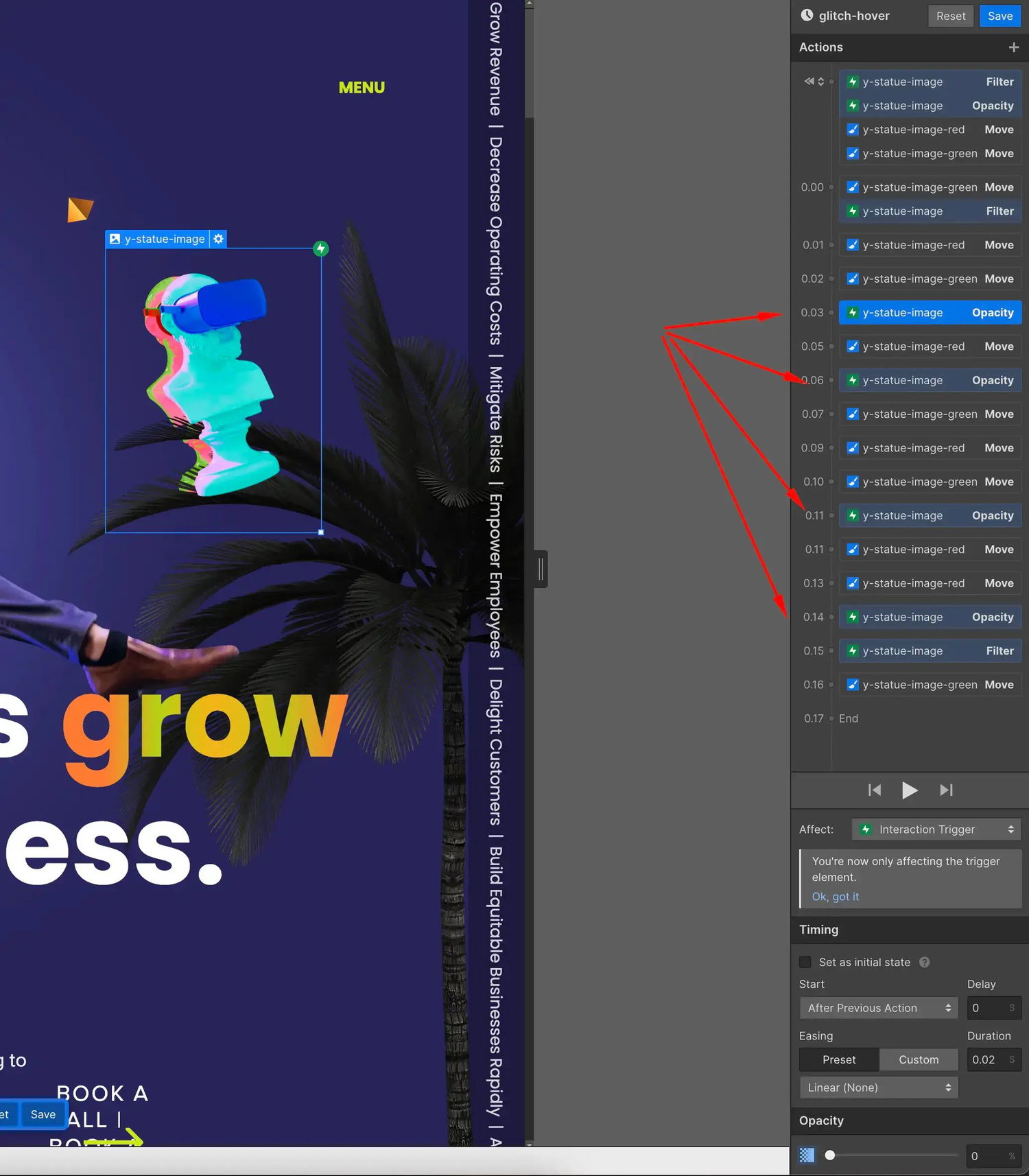Save the glitch-hover animation
The height and width of the screenshot is (1176, 1029).
coord(1000,16)
